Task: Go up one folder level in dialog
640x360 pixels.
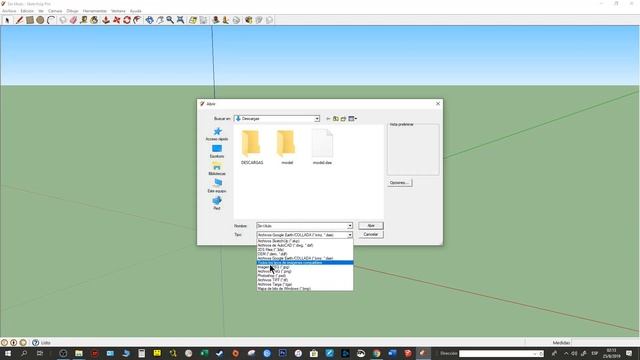Action: (x=336, y=119)
